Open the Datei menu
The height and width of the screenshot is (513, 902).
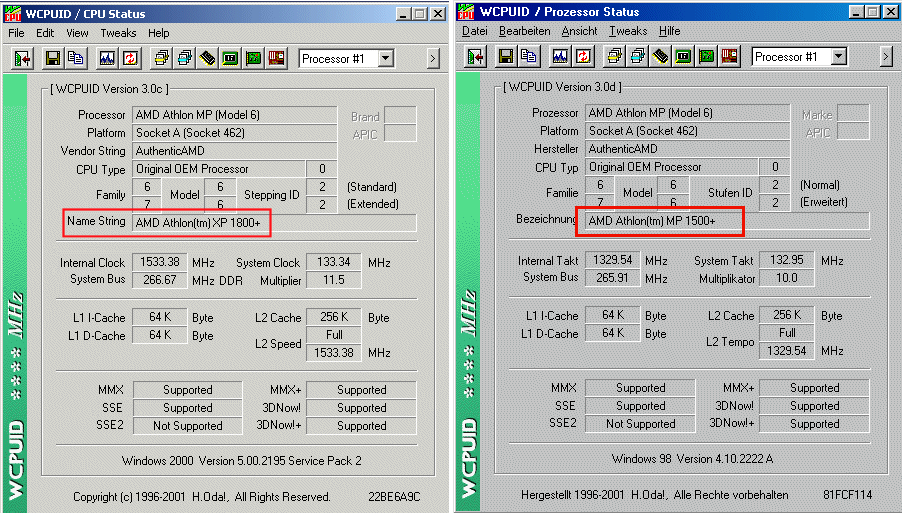[475, 31]
